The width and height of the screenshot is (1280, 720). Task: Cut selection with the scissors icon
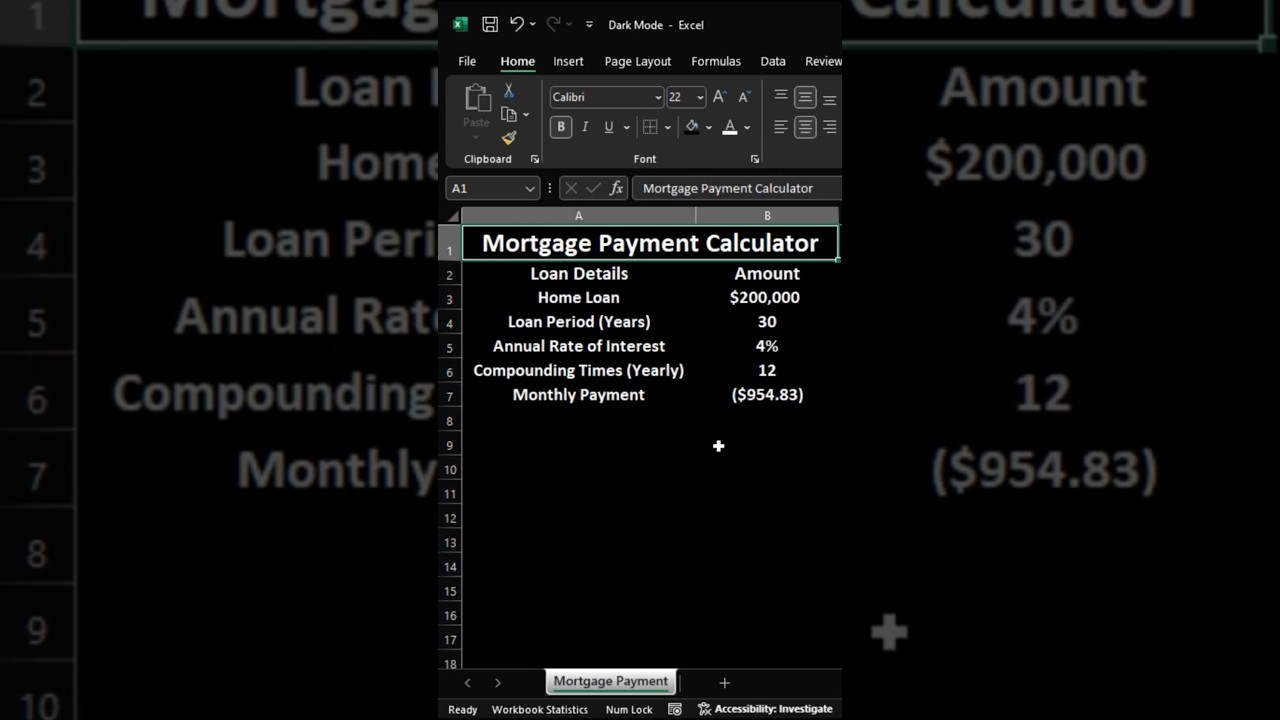tap(509, 91)
